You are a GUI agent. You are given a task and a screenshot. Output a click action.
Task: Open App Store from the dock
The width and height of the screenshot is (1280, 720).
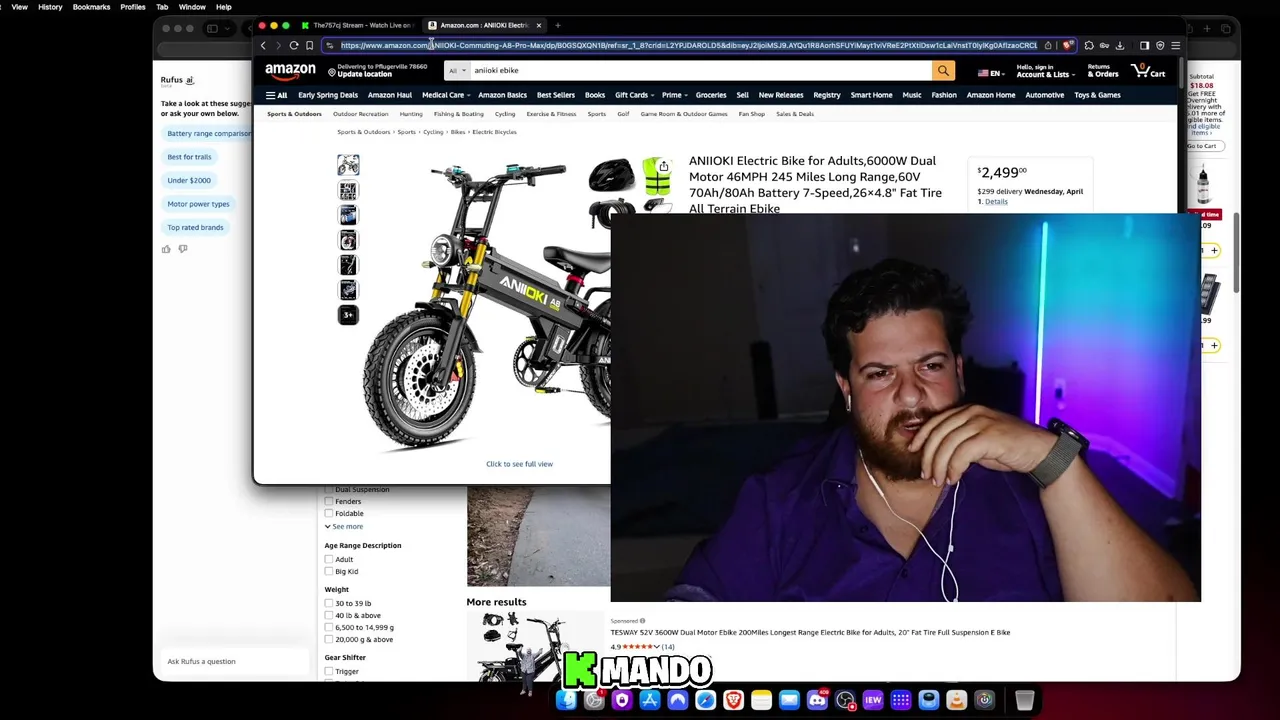tap(650, 700)
